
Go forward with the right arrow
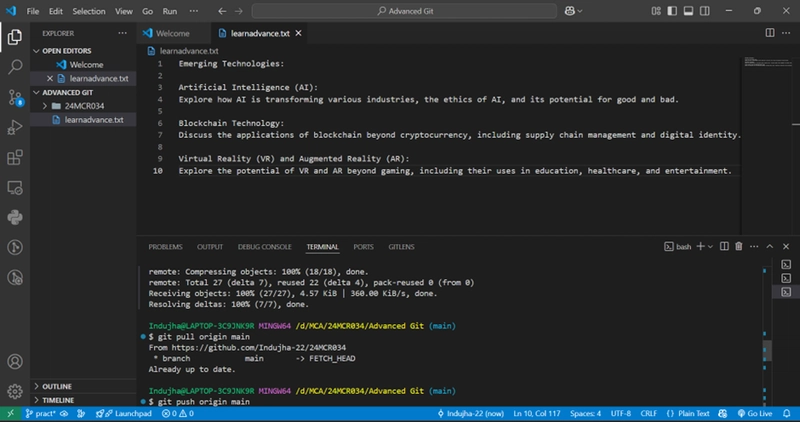238,11
